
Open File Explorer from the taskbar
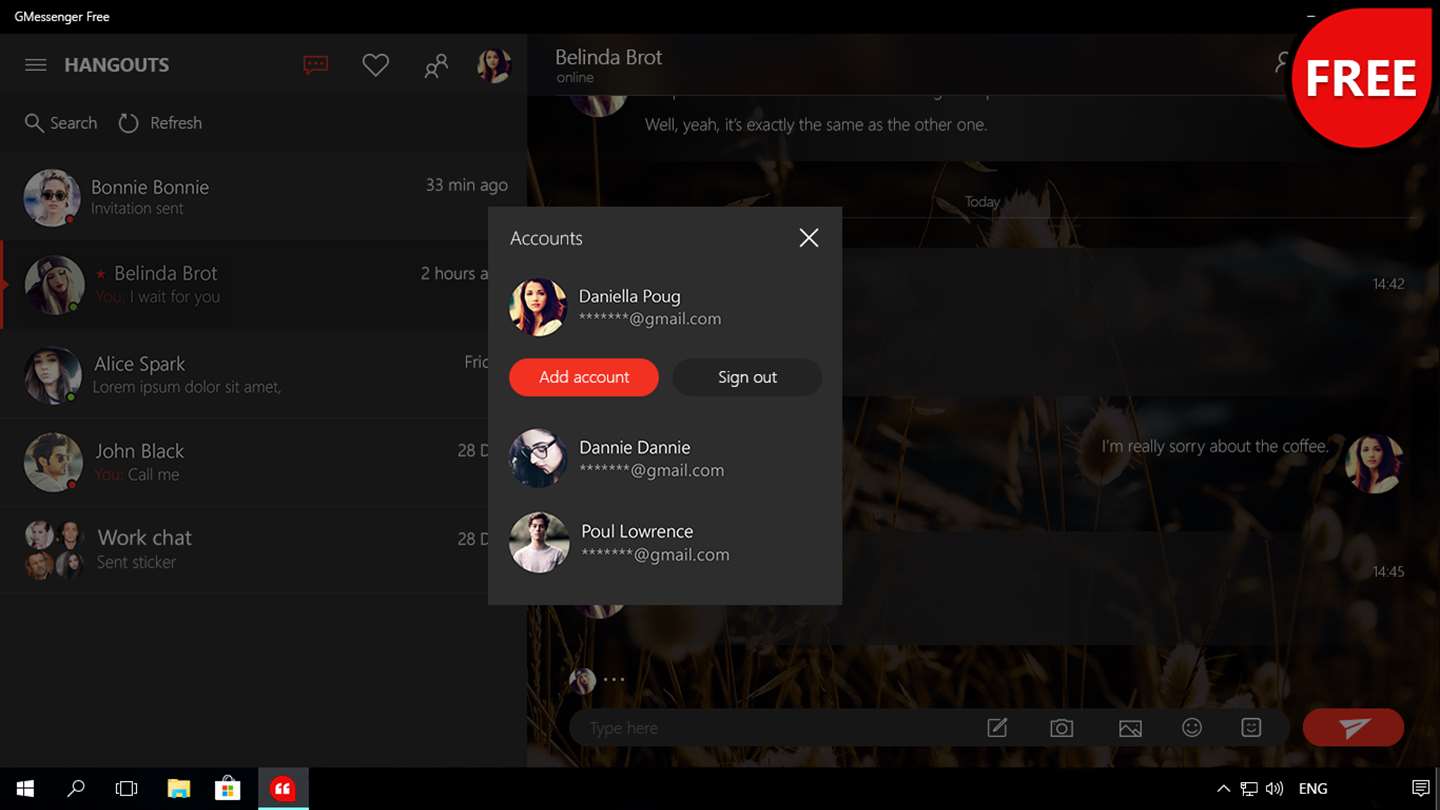(x=178, y=789)
